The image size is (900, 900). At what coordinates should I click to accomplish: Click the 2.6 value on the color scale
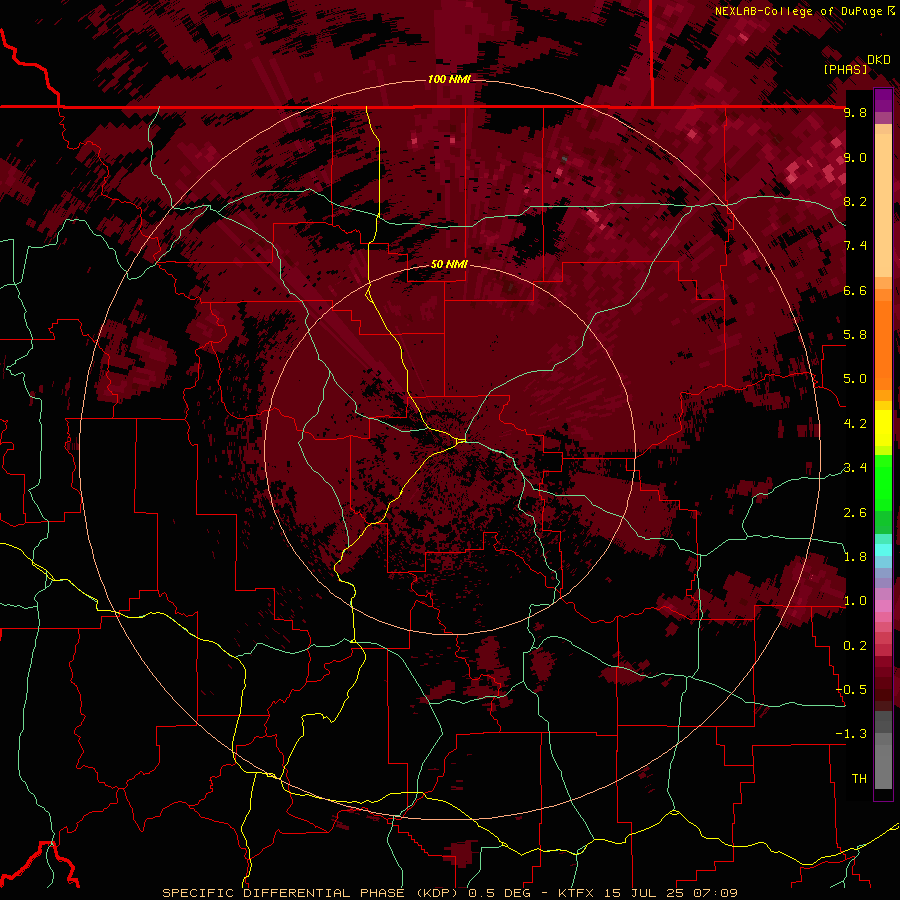click(x=855, y=512)
